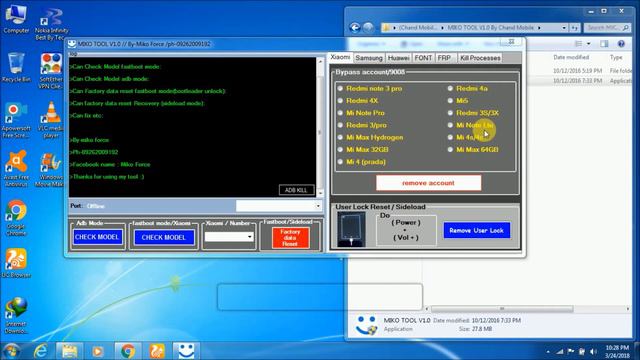This screenshot has height=360, width=640.
Task: Select Mi 4 (prada) option
Action: tap(340, 162)
